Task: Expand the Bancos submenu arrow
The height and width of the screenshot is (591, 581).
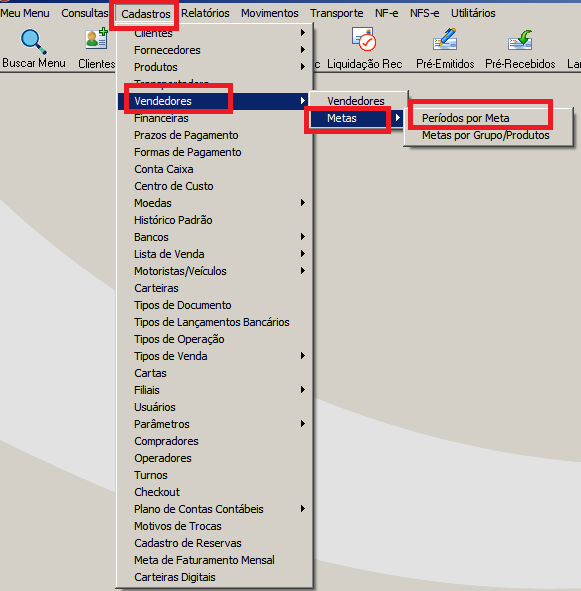Action: 303,237
